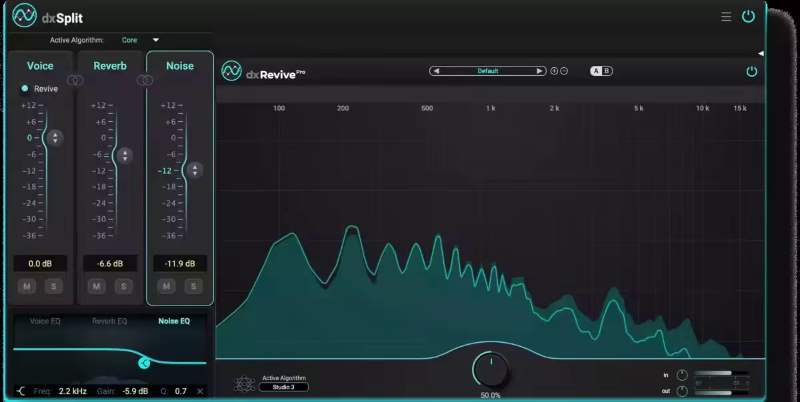Select the filter shape icon beside Freq
Screen dimensions: 800x402
21,390
